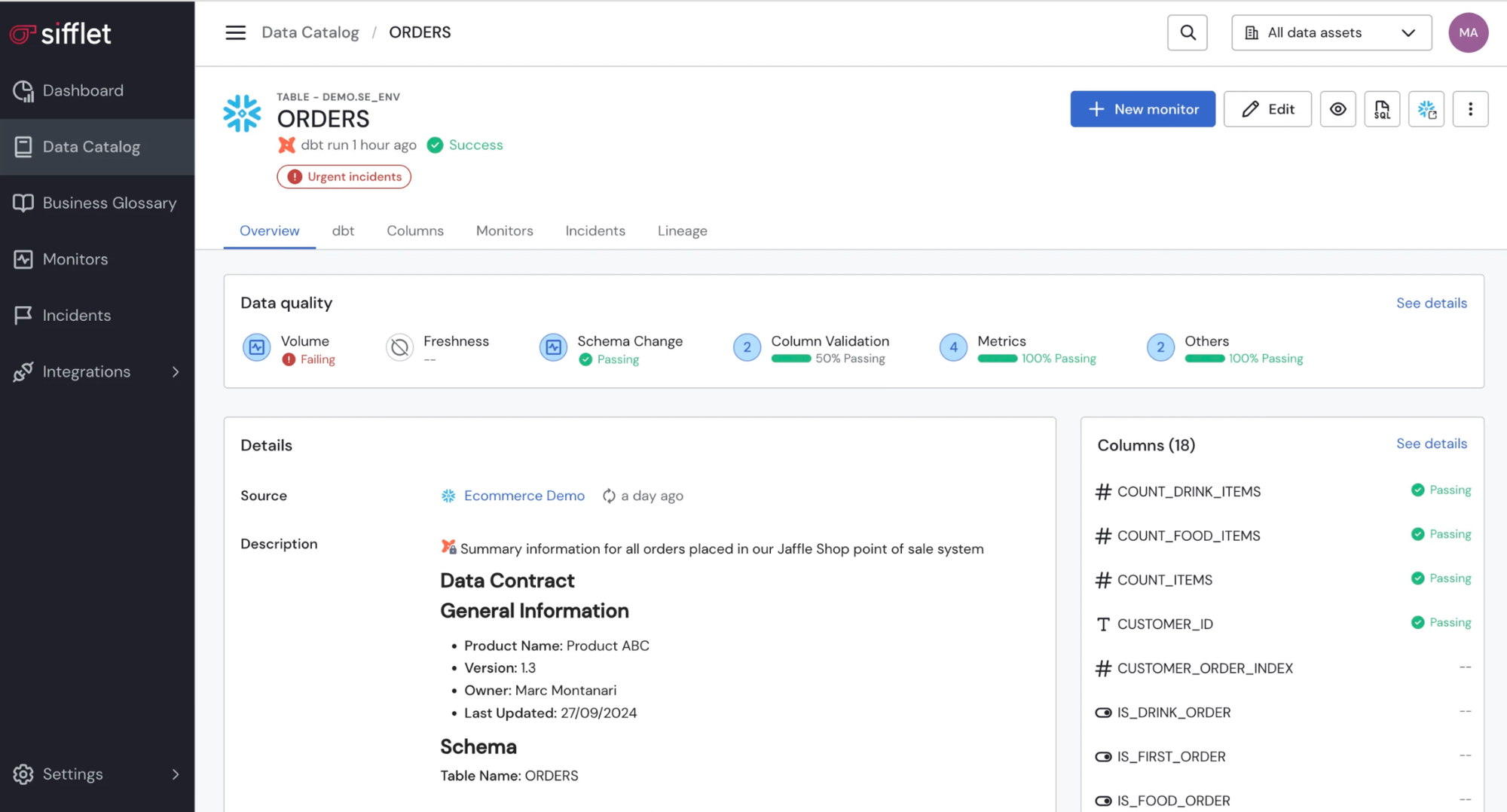This screenshot has height=812, width=1507.
Task: Click the MA user avatar
Action: [x=1467, y=32]
